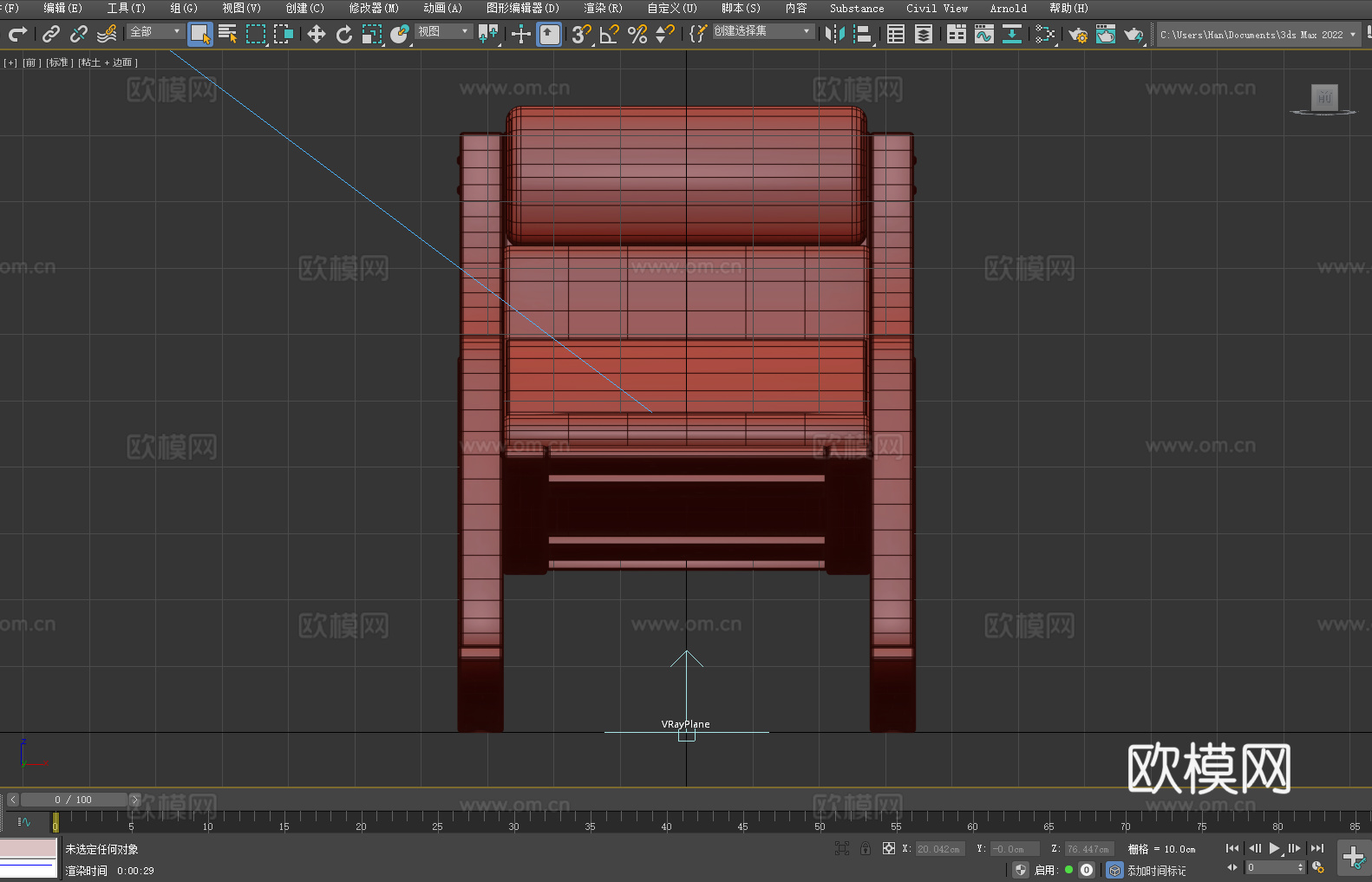Click the pink color swatch at bottom left
The height and width of the screenshot is (882, 1372).
coord(29,848)
